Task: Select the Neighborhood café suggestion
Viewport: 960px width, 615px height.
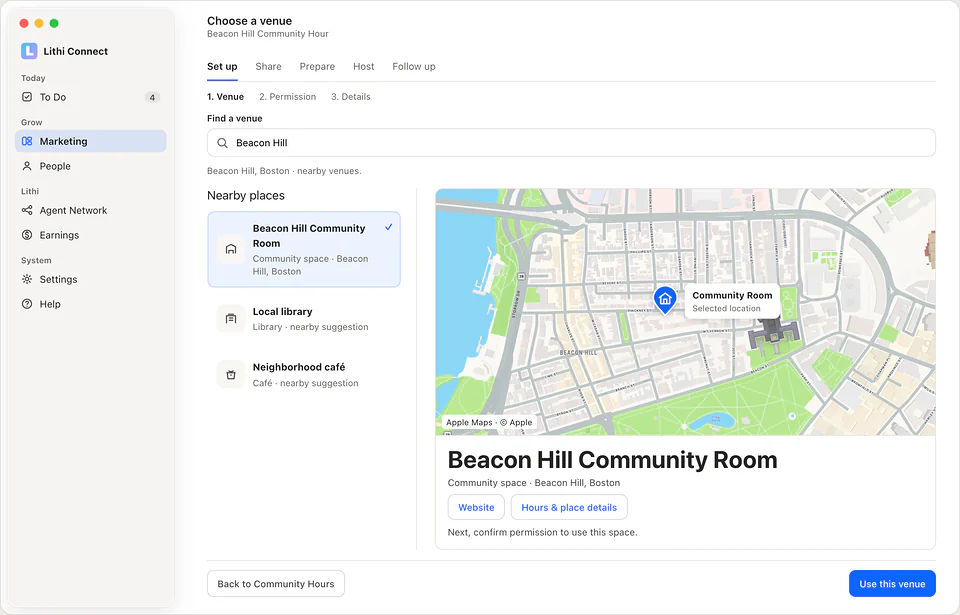Action: coord(304,375)
